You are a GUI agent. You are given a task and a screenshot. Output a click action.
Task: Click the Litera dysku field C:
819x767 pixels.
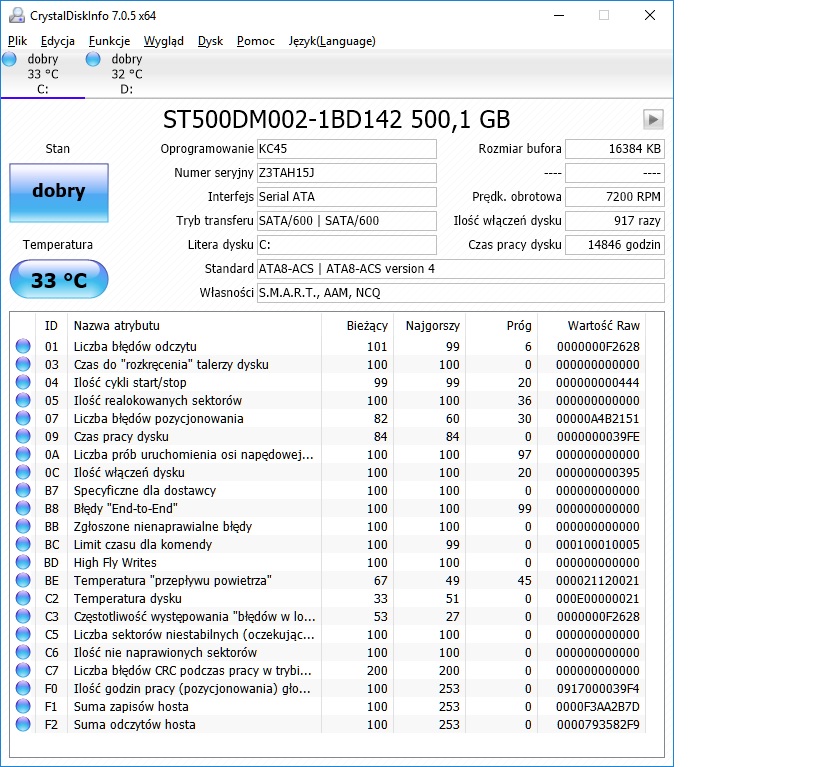(347, 245)
